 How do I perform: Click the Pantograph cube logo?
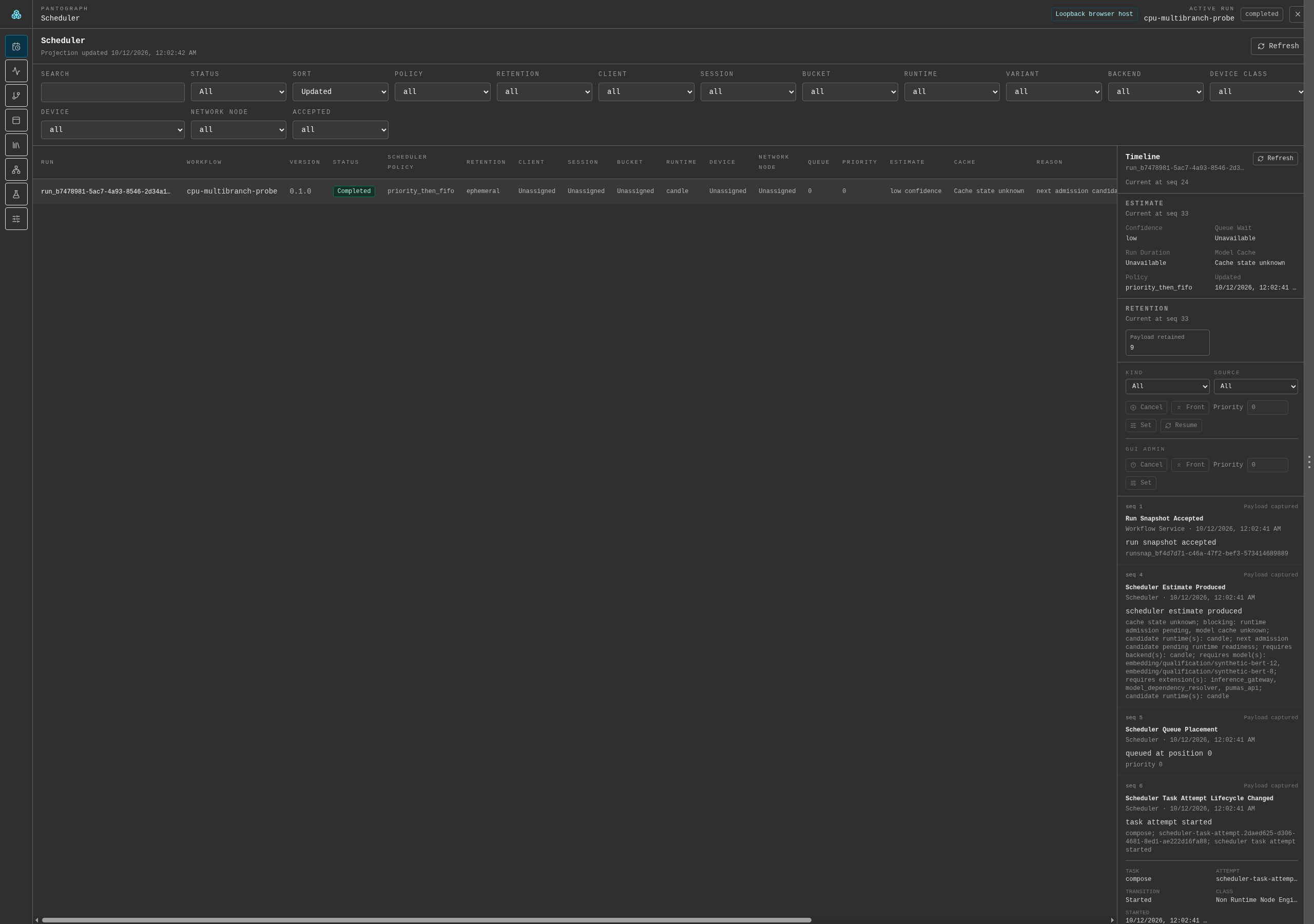tap(16, 14)
